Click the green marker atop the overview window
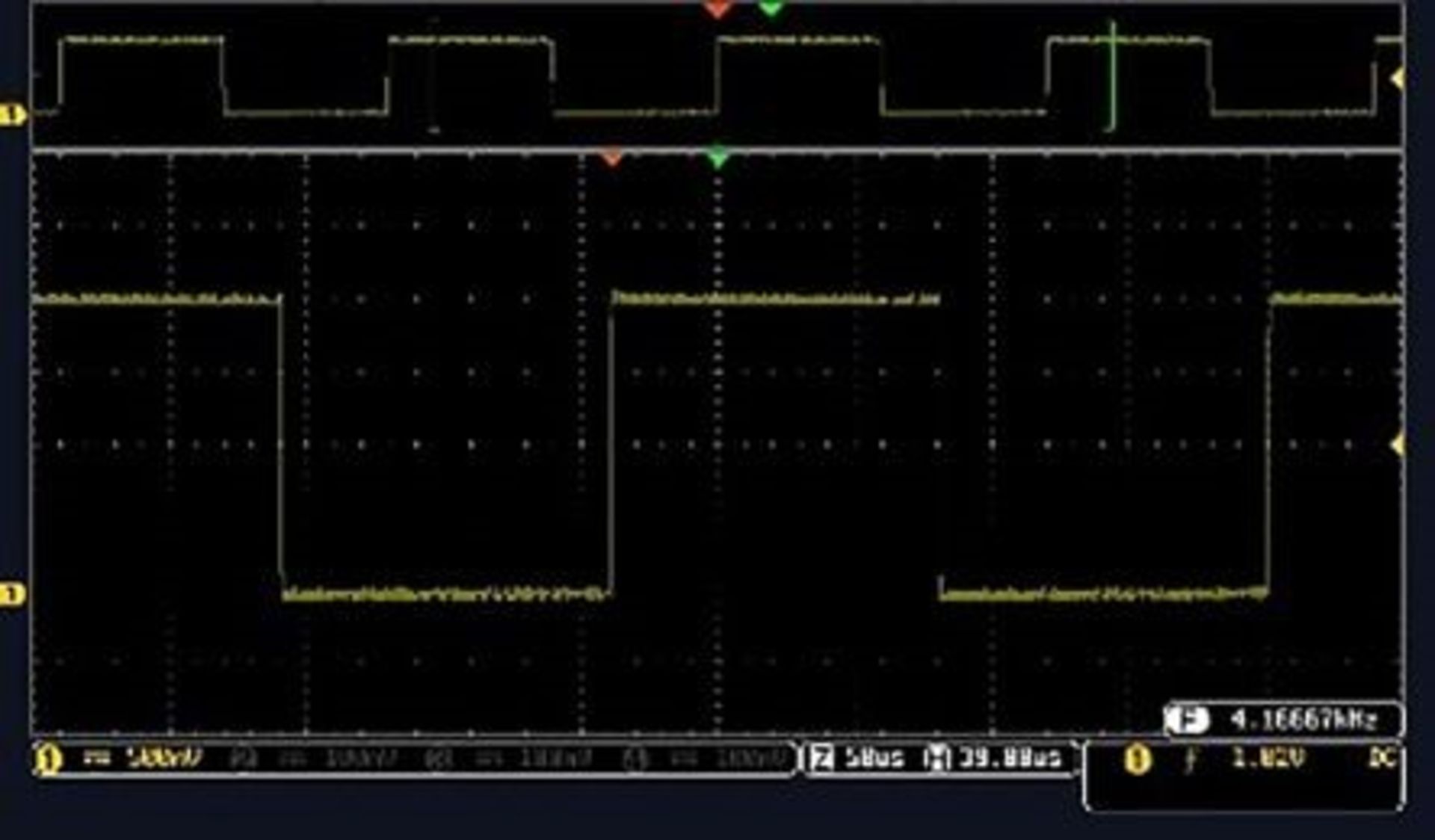This screenshot has height=840, width=1435. [x=771, y=8]
